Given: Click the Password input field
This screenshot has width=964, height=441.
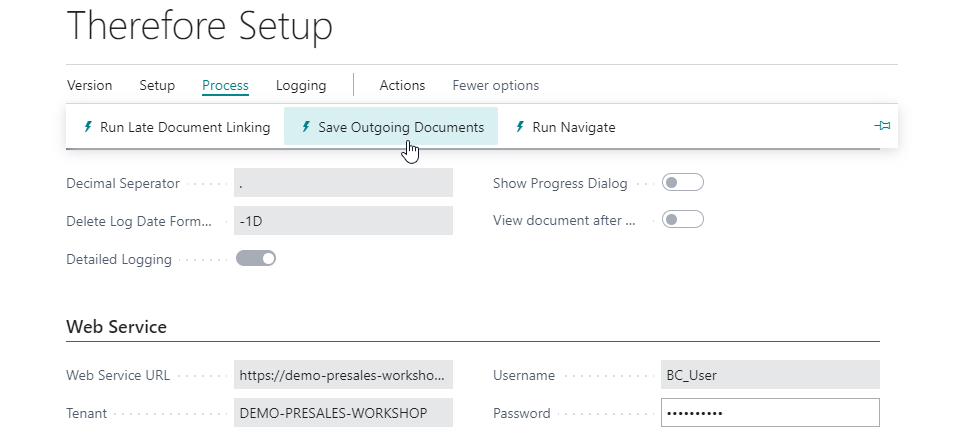Looking at the screenshot, I should (x=770, y=413).
